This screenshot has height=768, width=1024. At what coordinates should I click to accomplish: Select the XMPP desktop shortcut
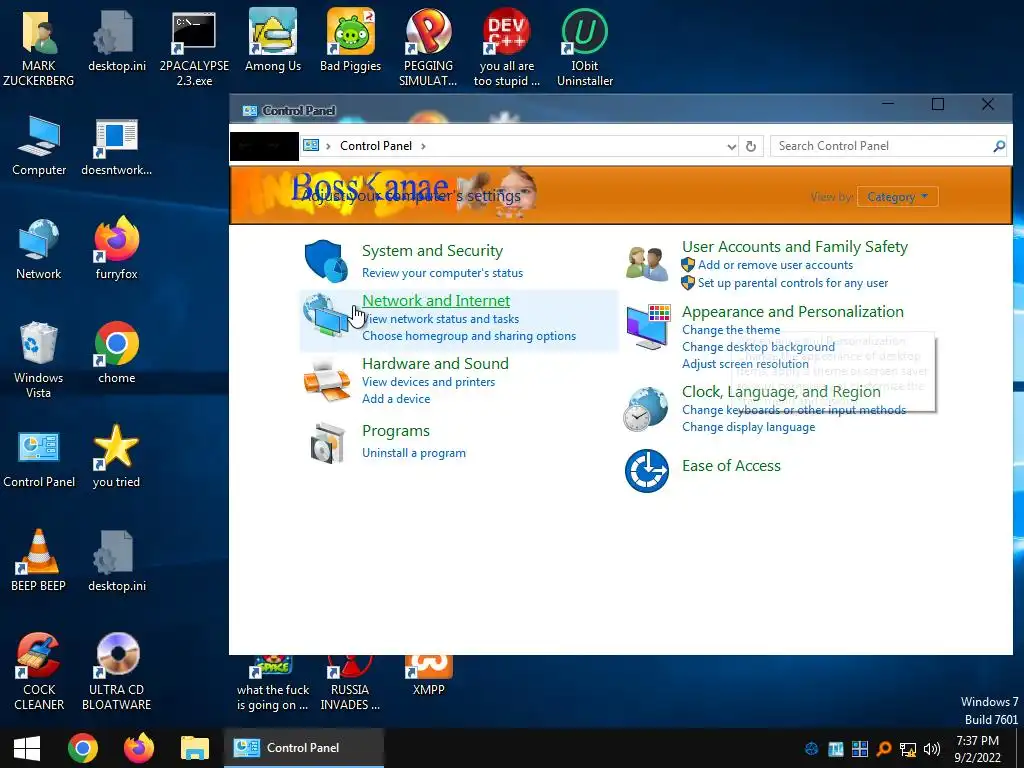(428, 676)
